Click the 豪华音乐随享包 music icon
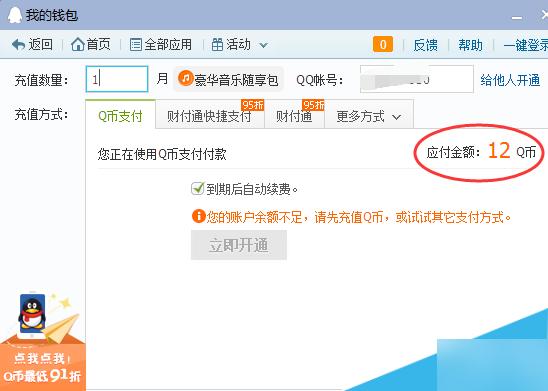Screen dimensions: 548x391 (186, 78)
